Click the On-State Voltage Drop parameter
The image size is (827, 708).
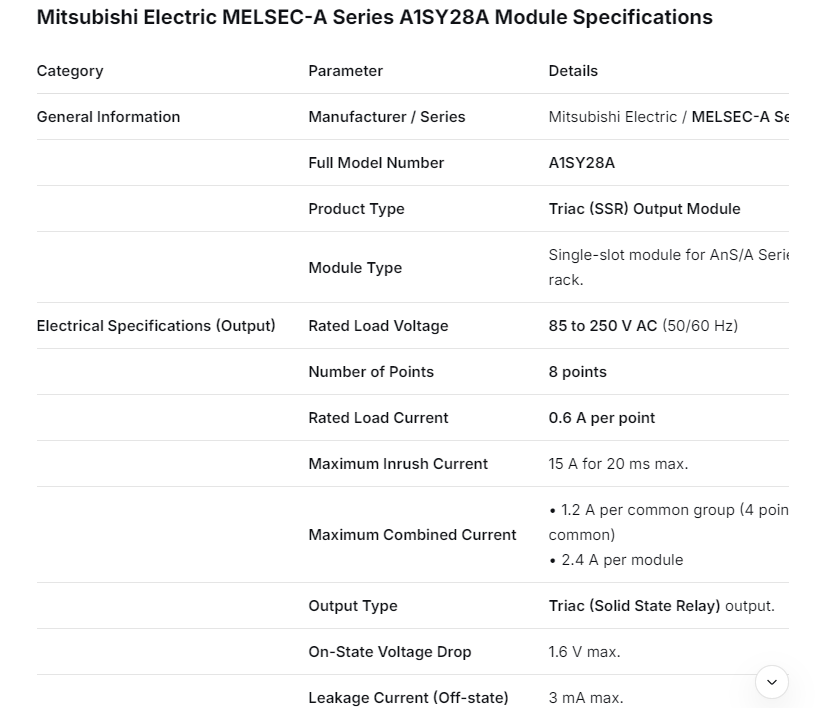point(389,652)
